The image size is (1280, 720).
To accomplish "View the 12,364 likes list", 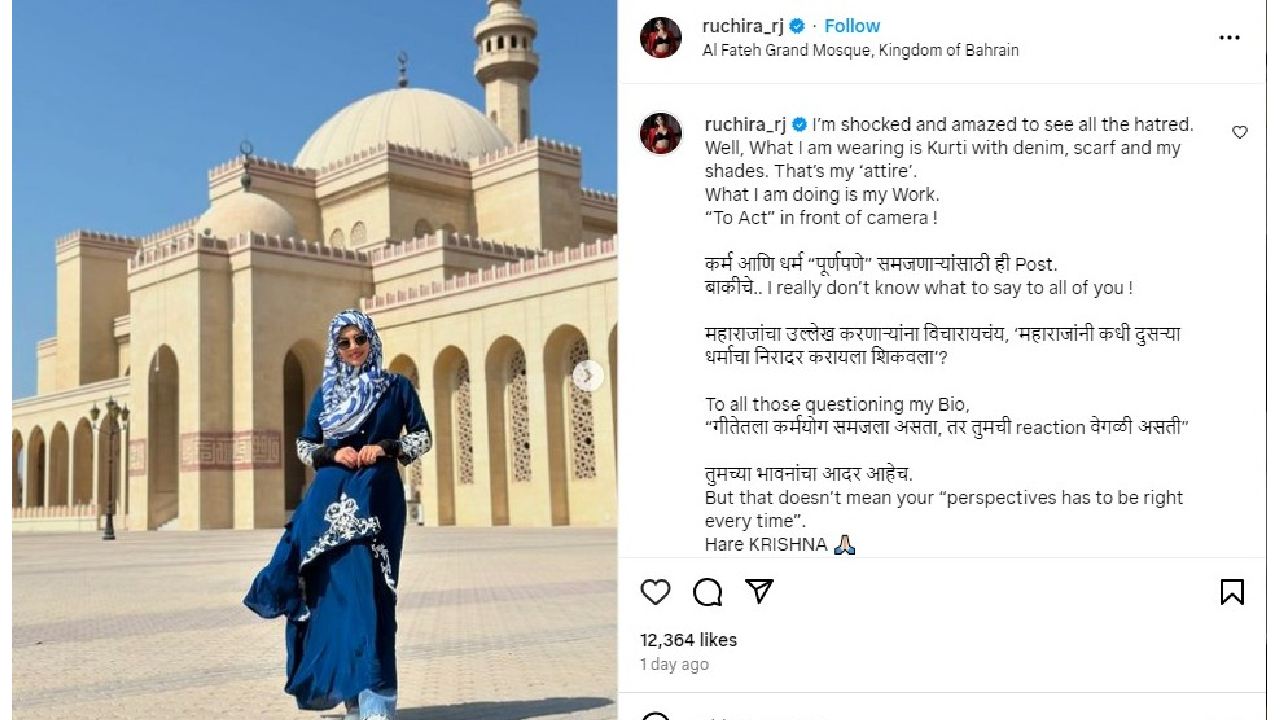I will click(688, 640).
